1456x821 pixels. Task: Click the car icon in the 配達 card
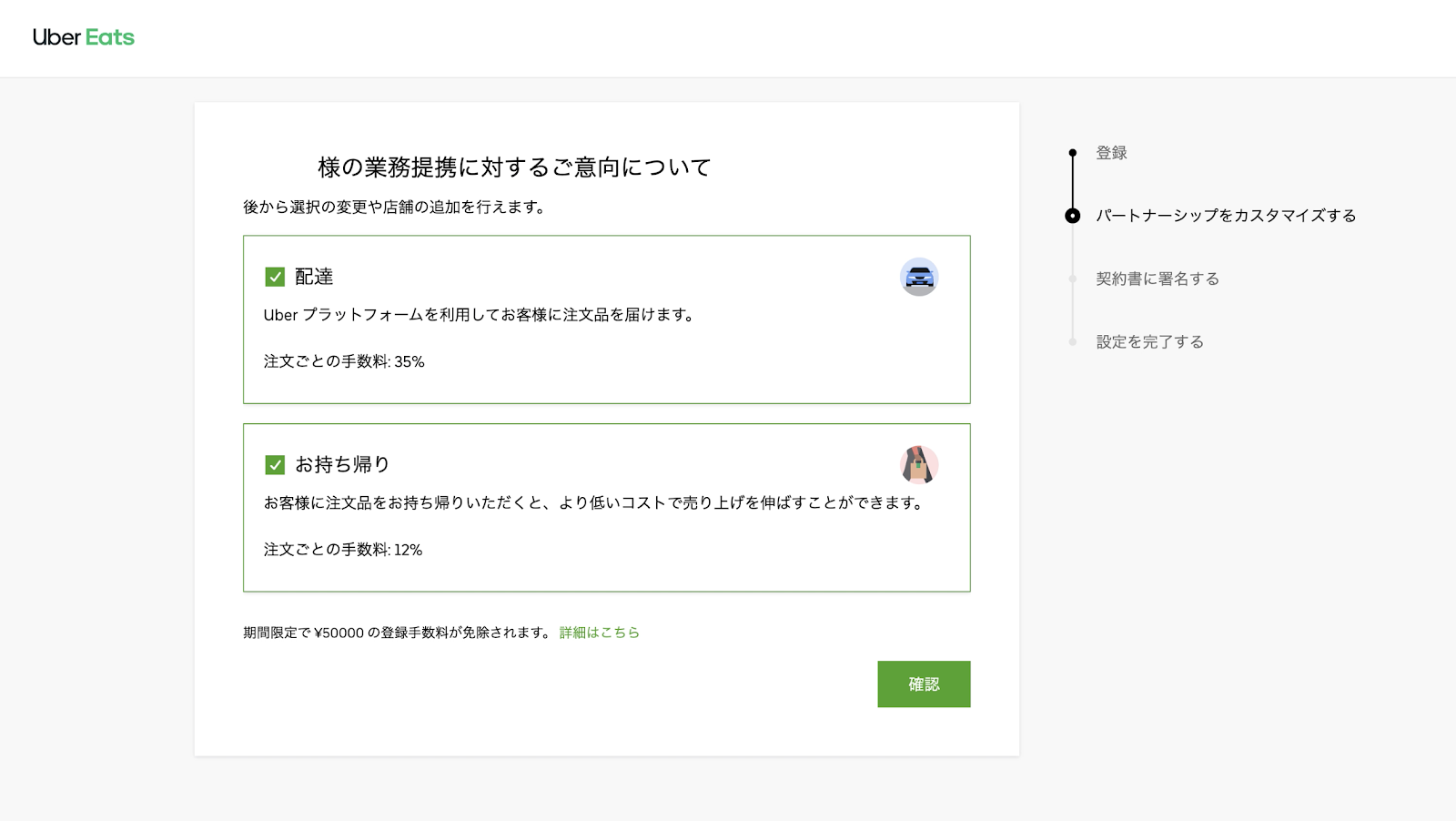click(x=919, y=277)
